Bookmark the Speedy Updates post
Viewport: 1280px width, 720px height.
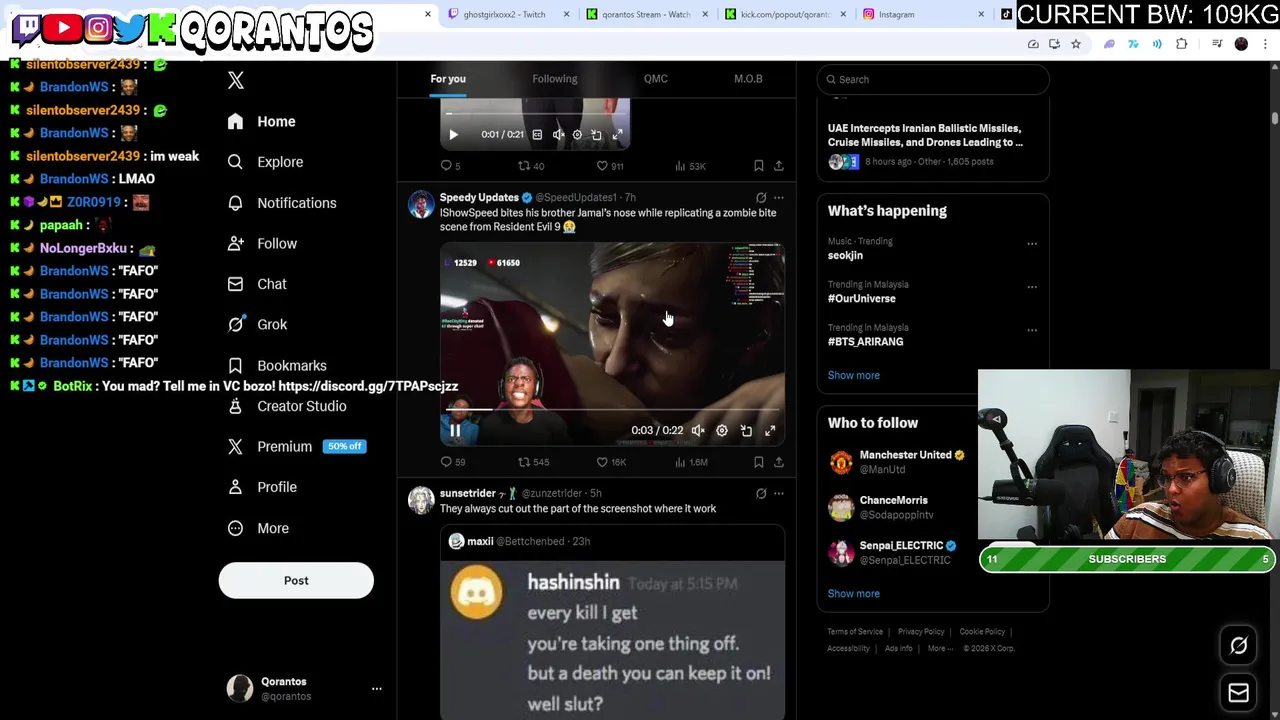pos(758,462)
